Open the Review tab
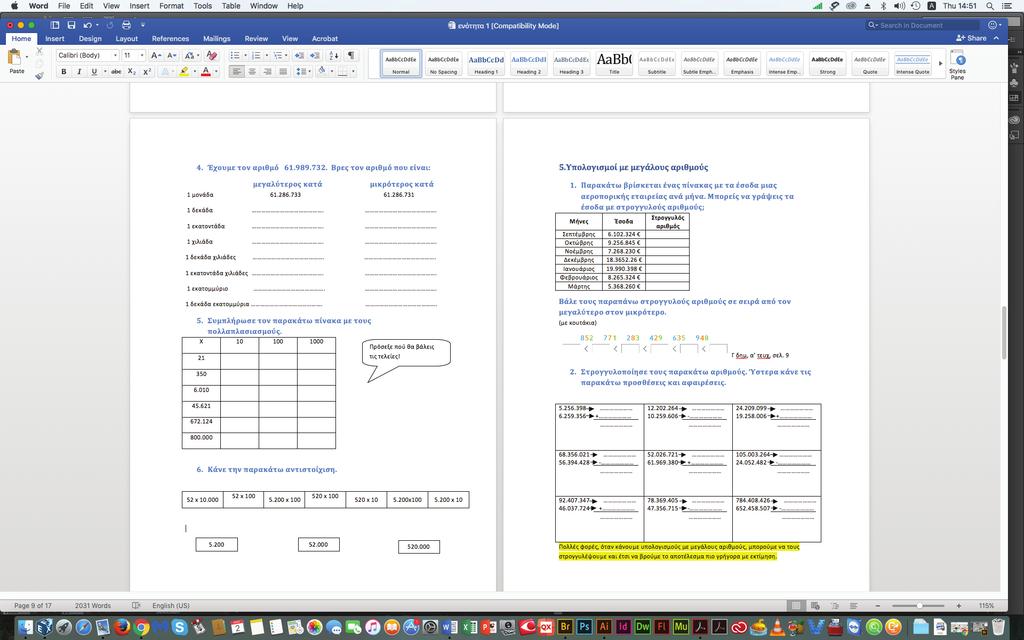 (x=256, y=39)
